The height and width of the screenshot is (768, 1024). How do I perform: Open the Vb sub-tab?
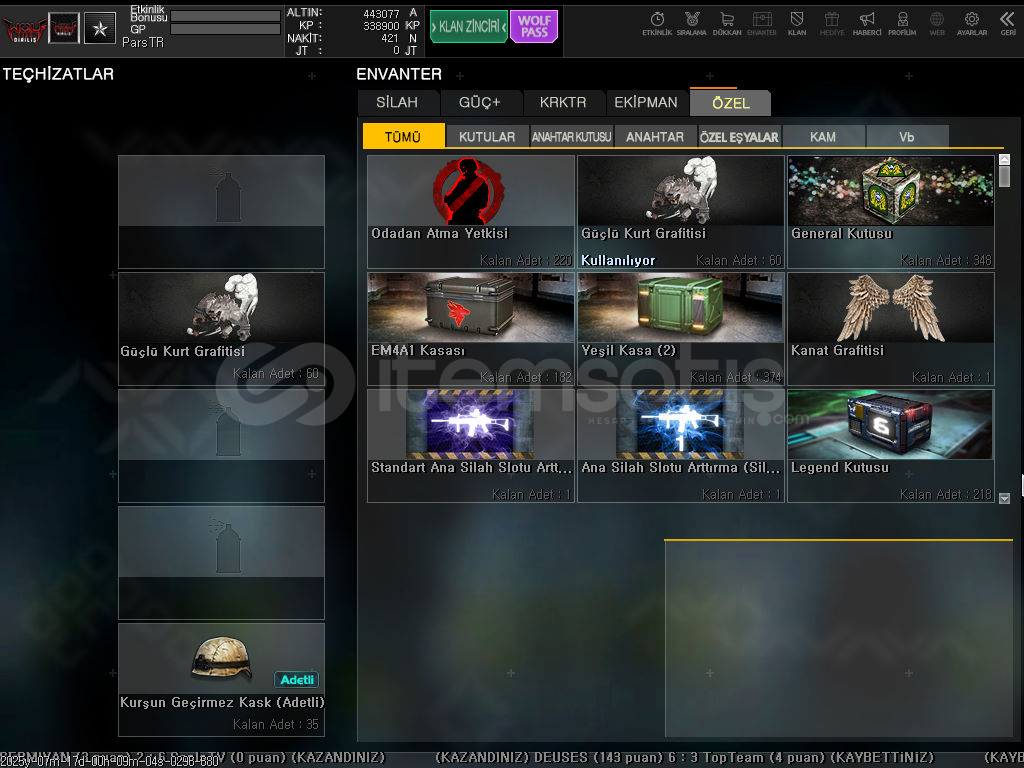click(x=906, y=136)
